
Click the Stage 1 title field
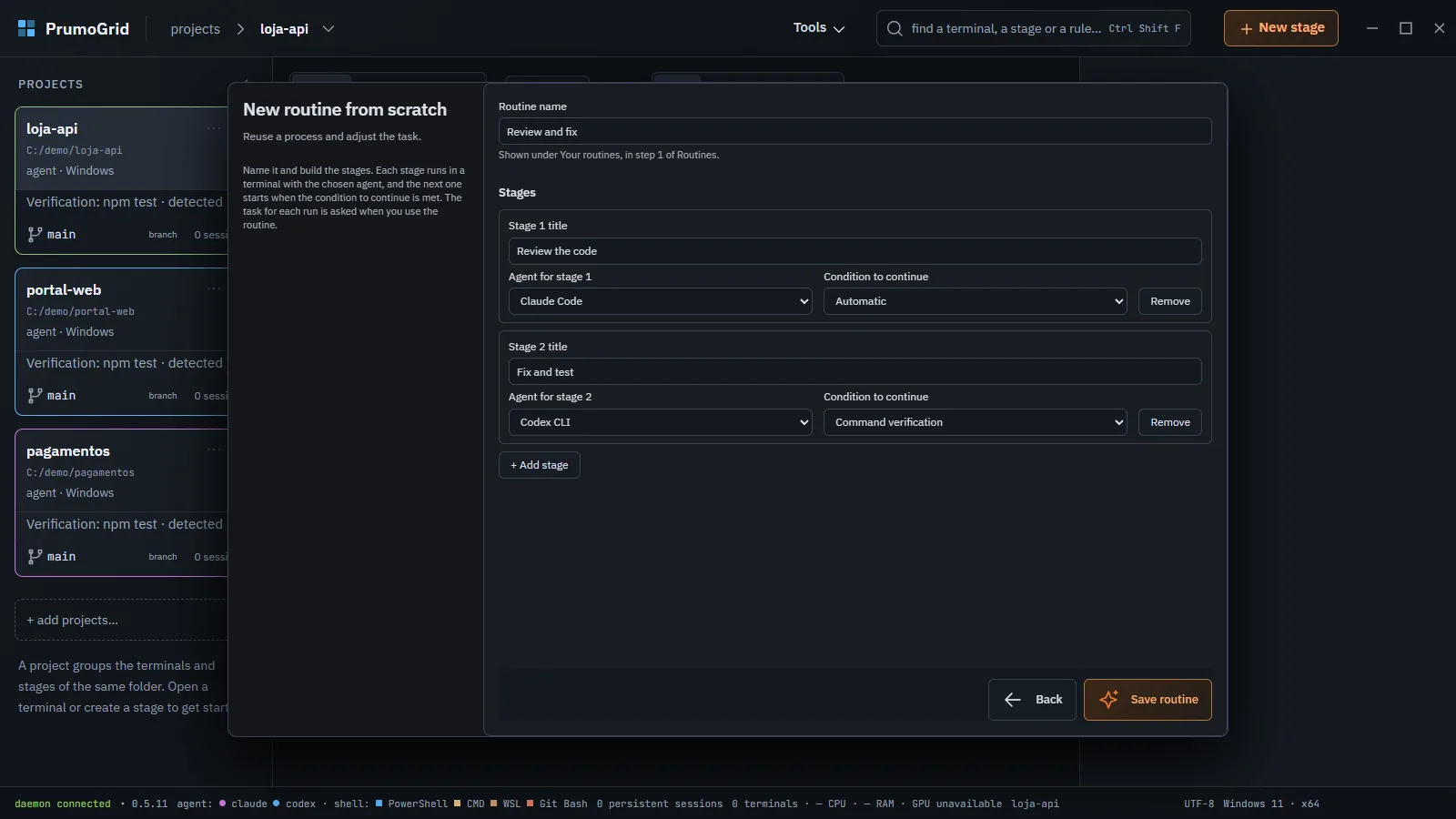click(854, 251)
